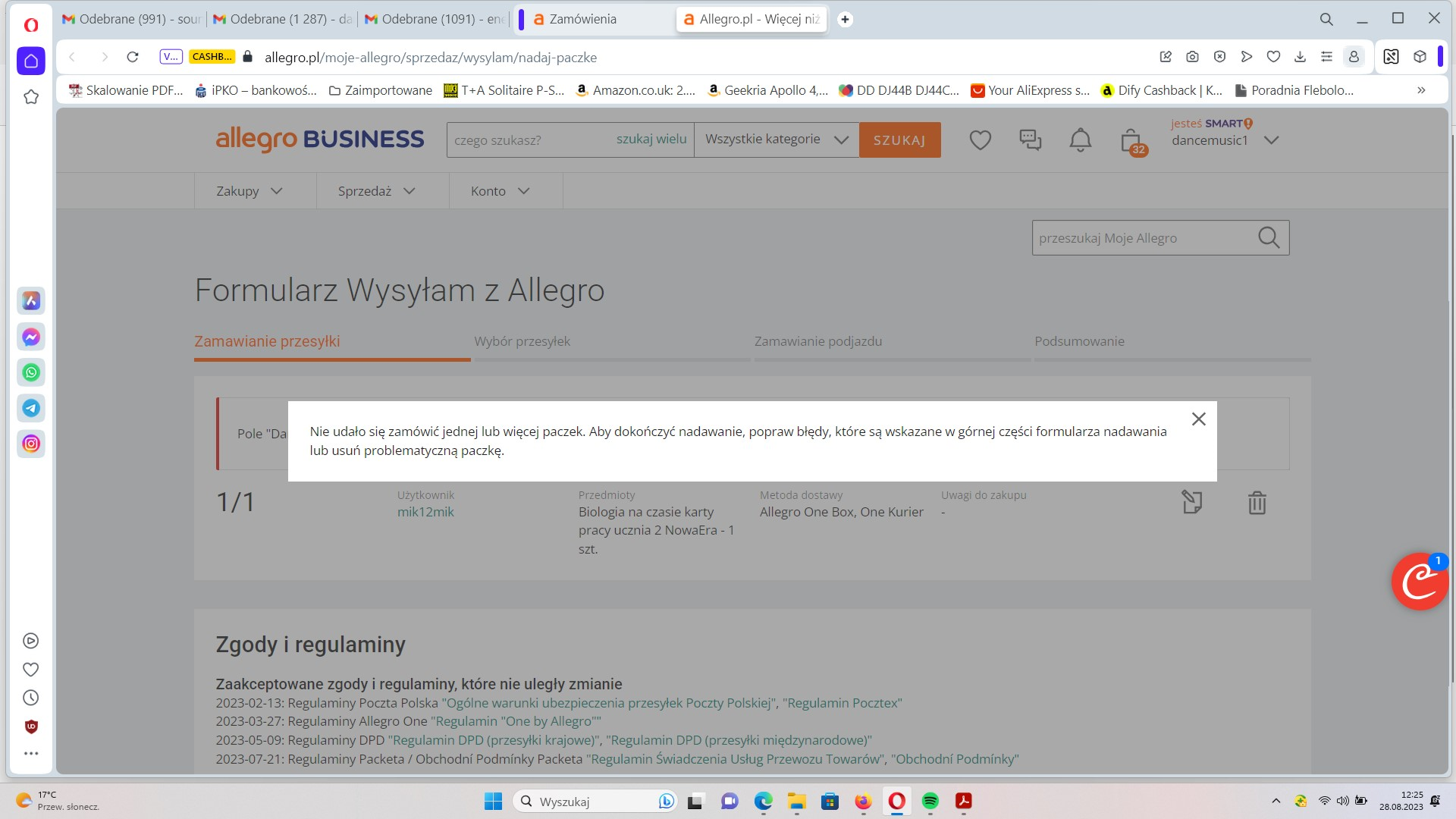
Task: Open the shopping cart showing 32 items
Action: pyautogui.click(x=1129, y=140)
